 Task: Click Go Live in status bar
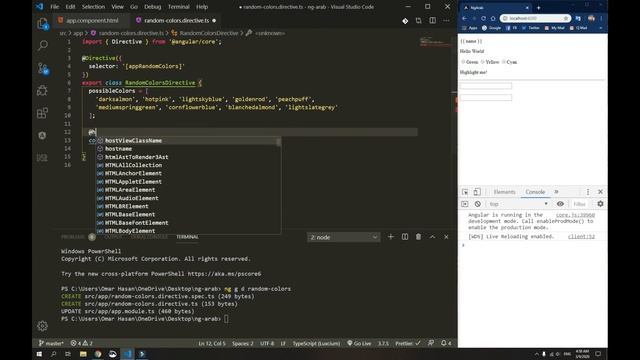[x=359, y=343]
